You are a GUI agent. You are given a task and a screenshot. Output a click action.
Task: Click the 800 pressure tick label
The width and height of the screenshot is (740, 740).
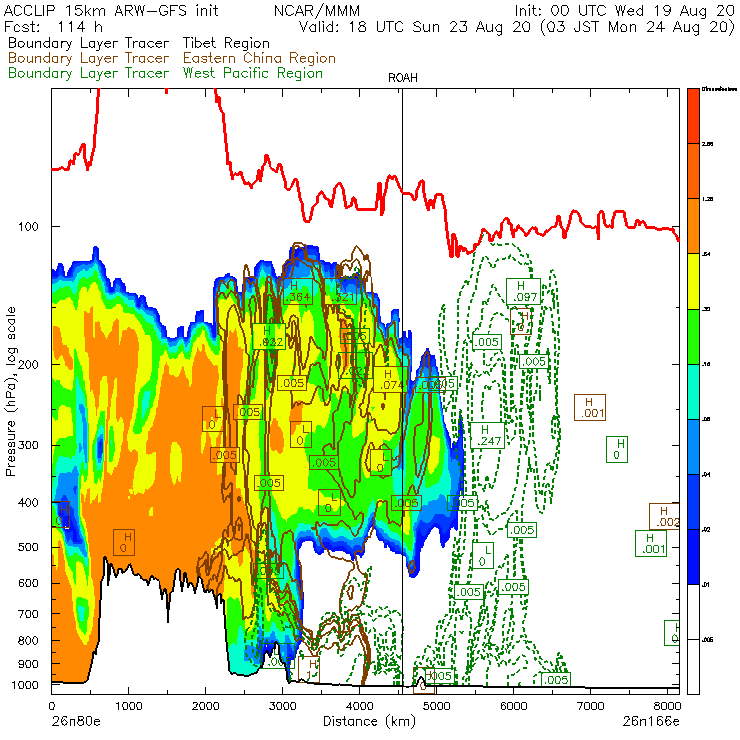(28, 640)
